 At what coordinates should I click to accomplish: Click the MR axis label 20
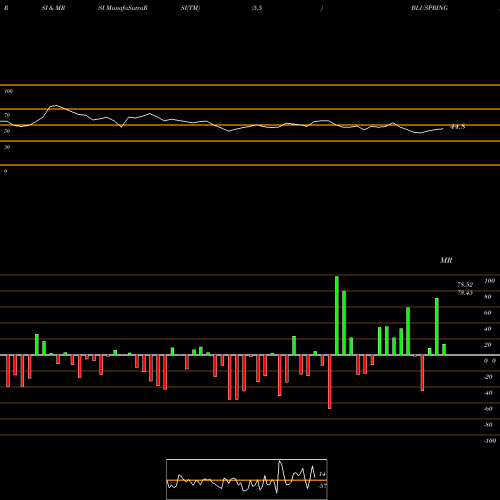click(488, 345)
